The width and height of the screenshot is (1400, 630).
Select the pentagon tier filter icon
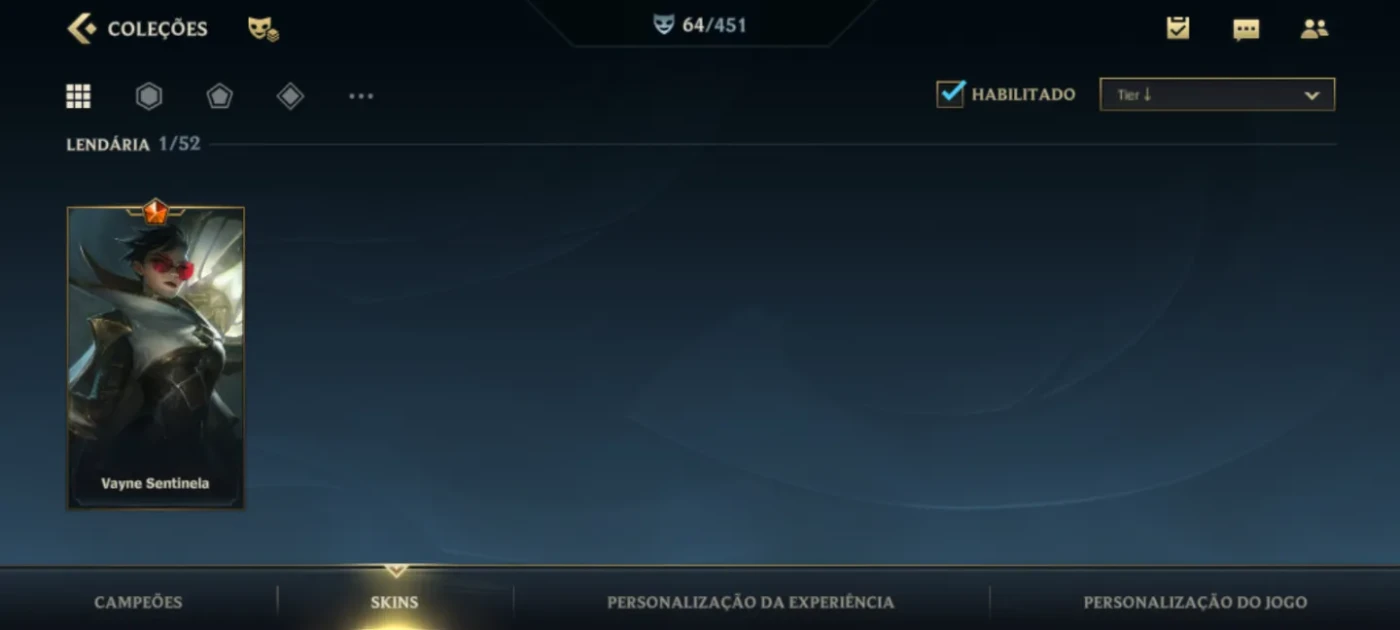[220, 96]
